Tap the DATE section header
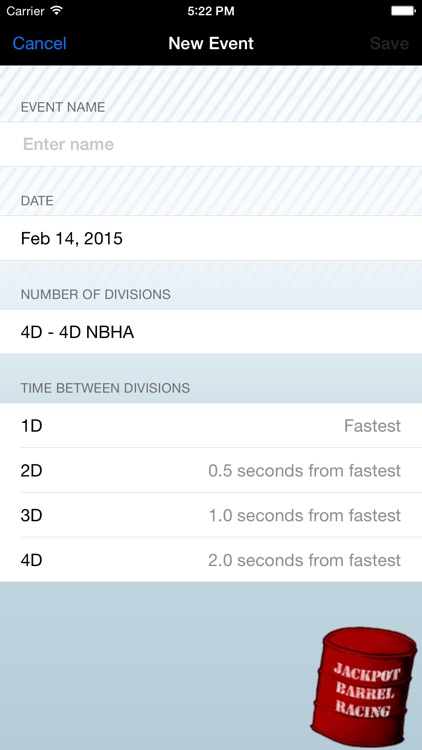The image size is (422, 750). click(37, 201)
